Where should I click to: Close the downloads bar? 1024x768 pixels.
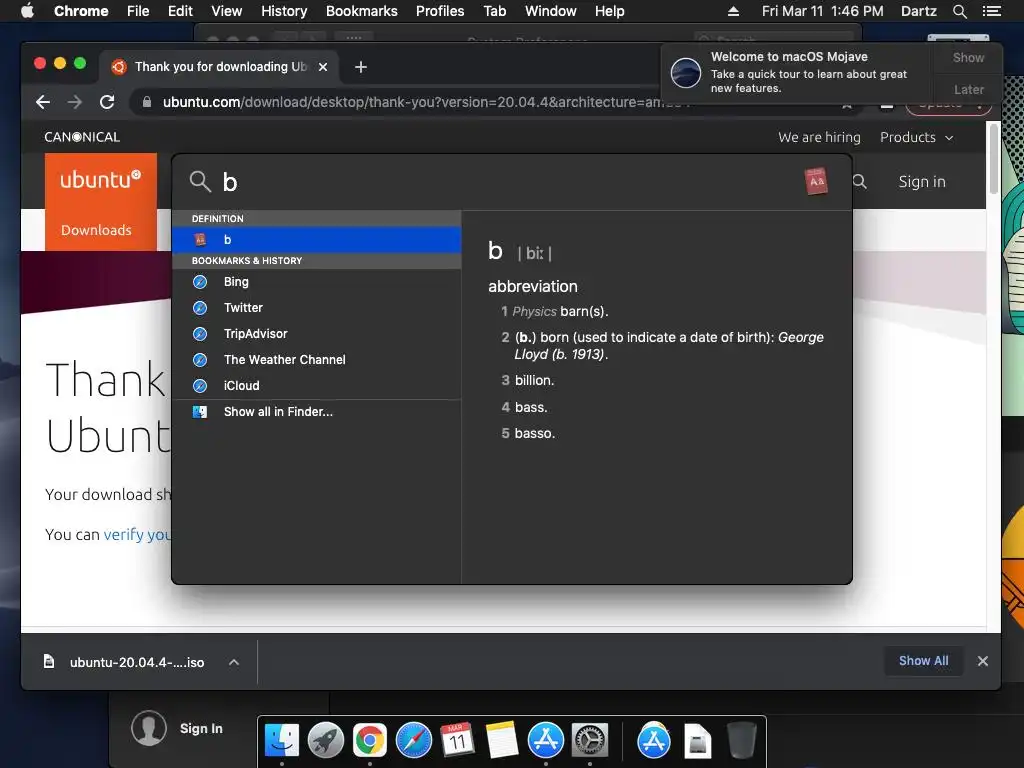pyautogui.click(x=982, y=661)
